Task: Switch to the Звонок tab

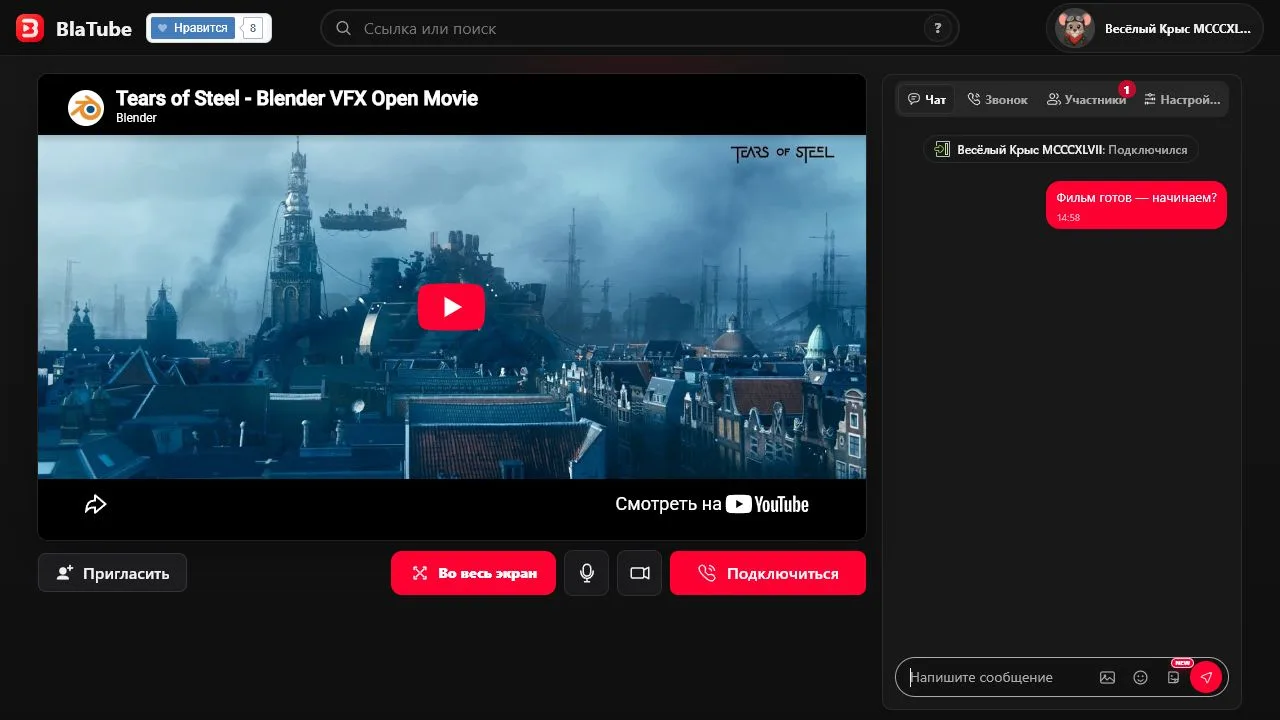Action: tap(997, 99)
